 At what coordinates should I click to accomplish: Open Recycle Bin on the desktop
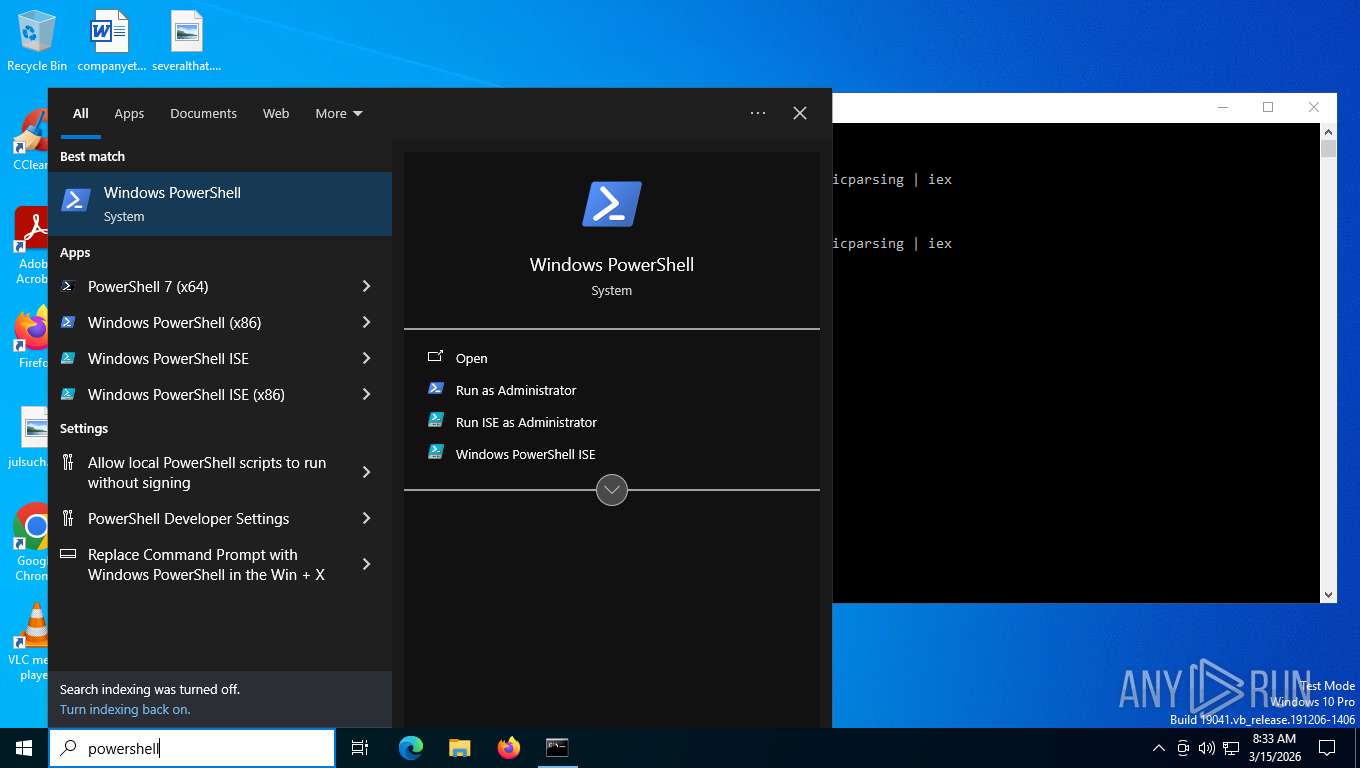[37, 40]
